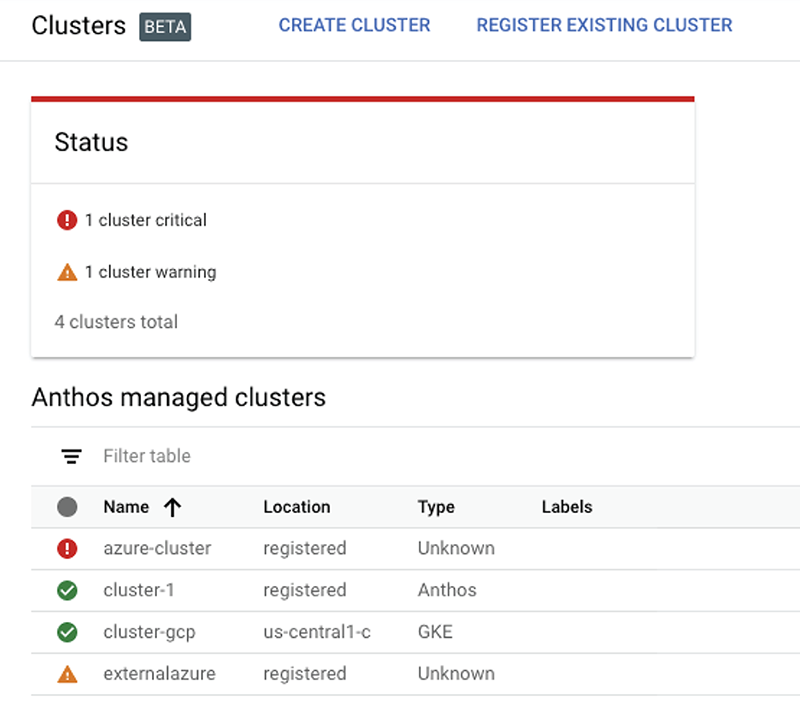Viewport: 800px width, 711px height.
Task: Sort by the Location column header
Action: [296, 507]
